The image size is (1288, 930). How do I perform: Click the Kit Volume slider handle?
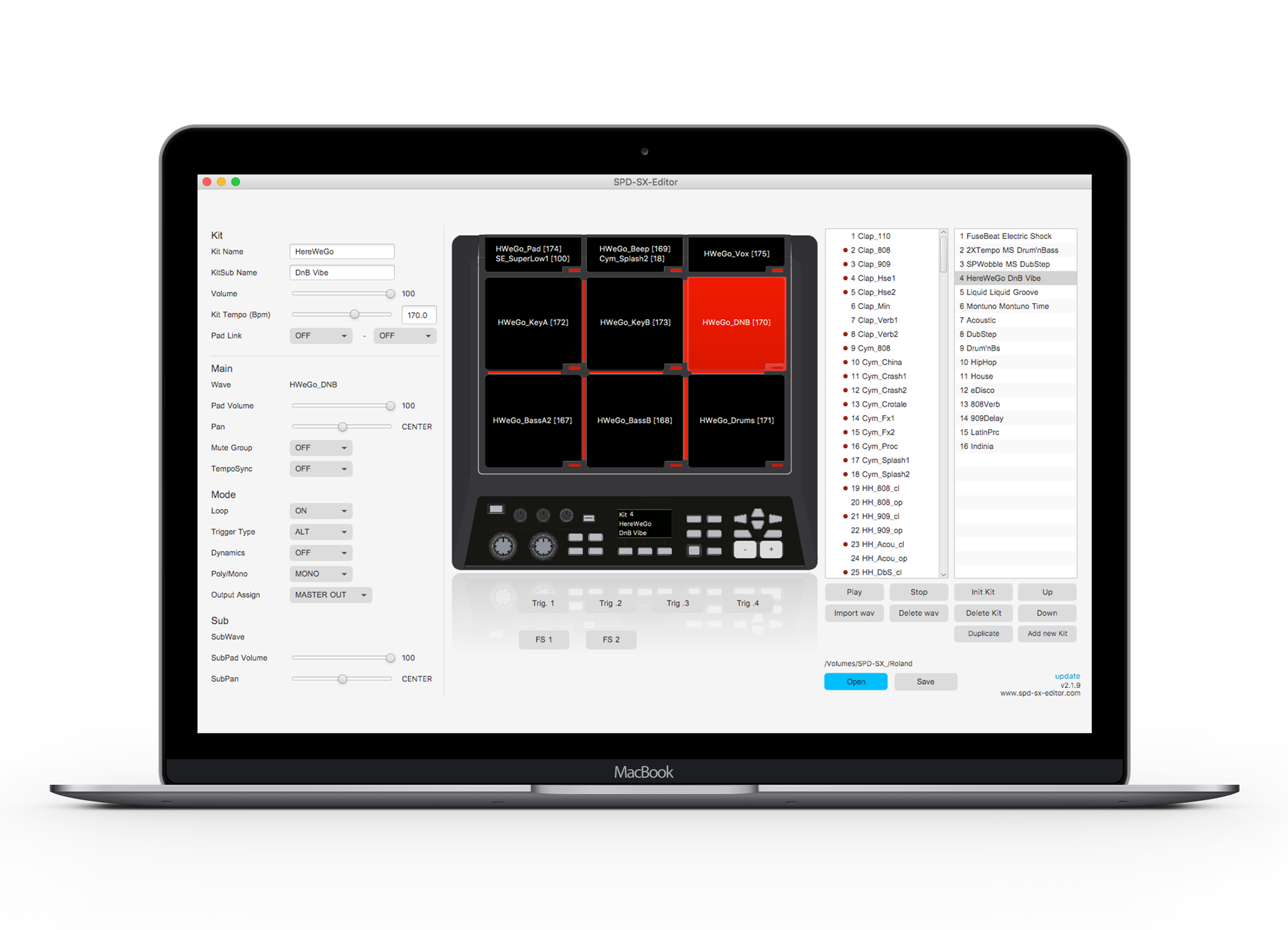coord(390,294)
